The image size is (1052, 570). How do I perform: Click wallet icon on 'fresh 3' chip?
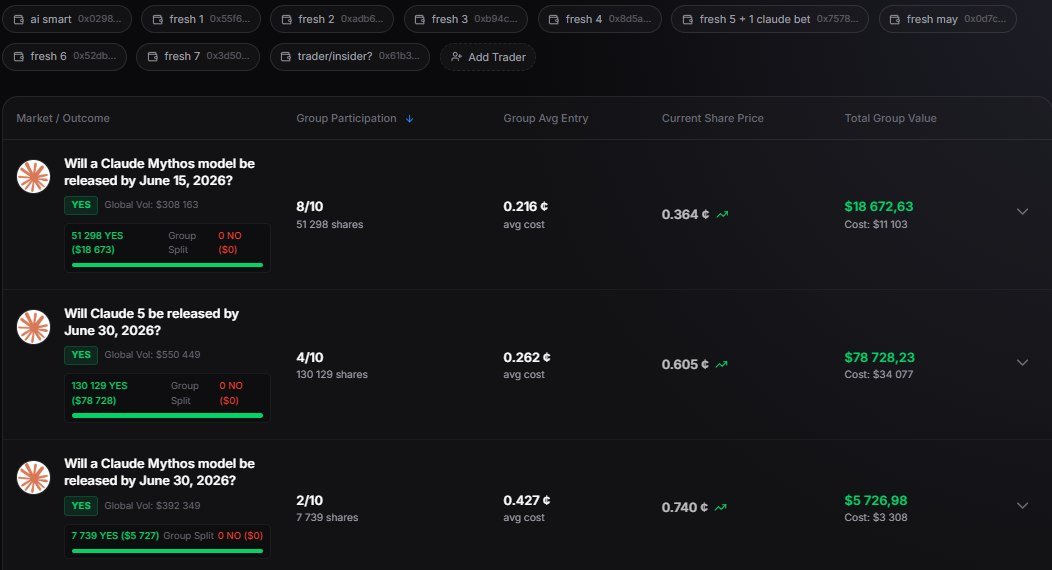pos(420,19)
